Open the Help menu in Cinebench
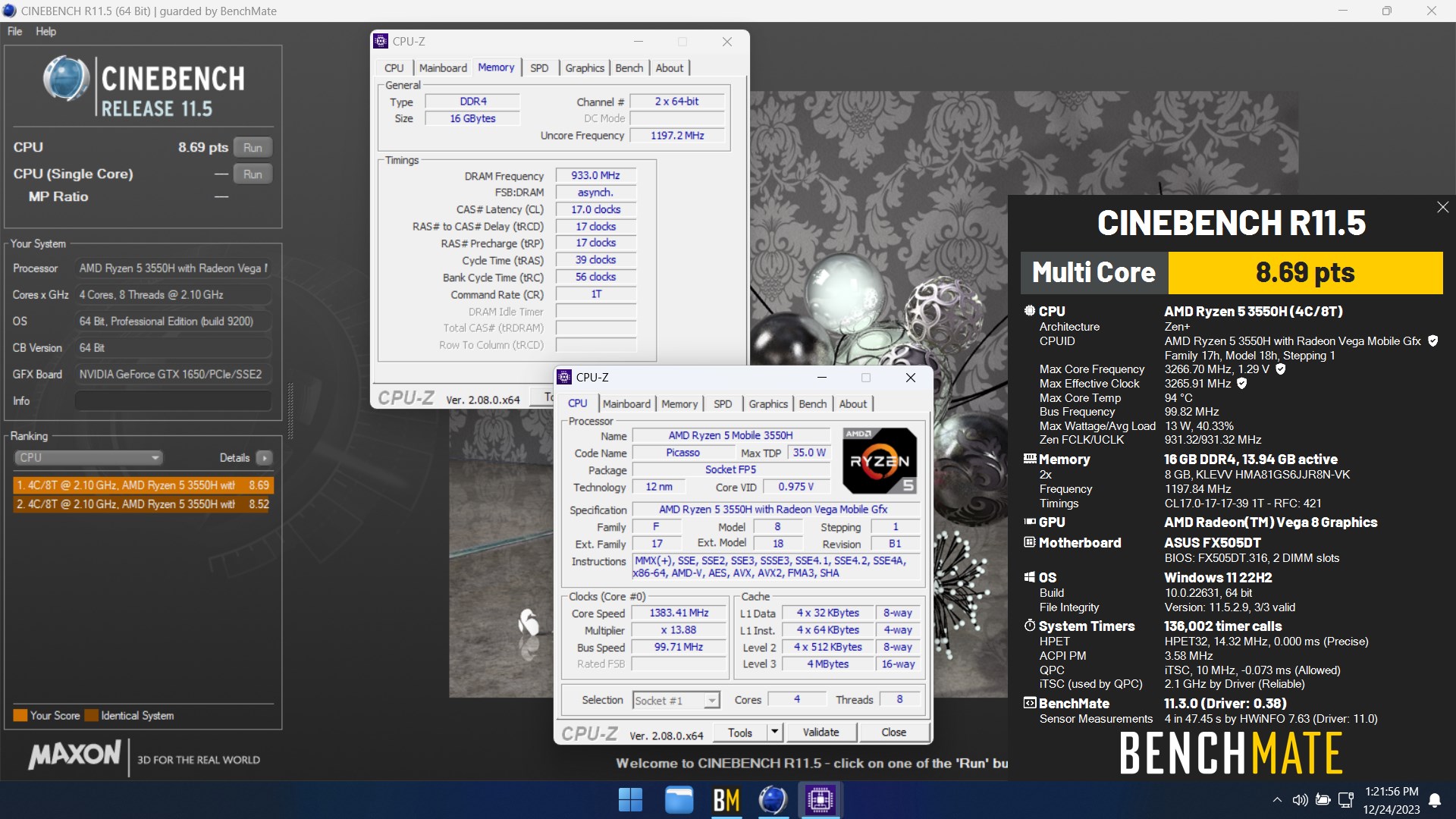This screenshot has width=1456, height=819. [x=45, y=32]
